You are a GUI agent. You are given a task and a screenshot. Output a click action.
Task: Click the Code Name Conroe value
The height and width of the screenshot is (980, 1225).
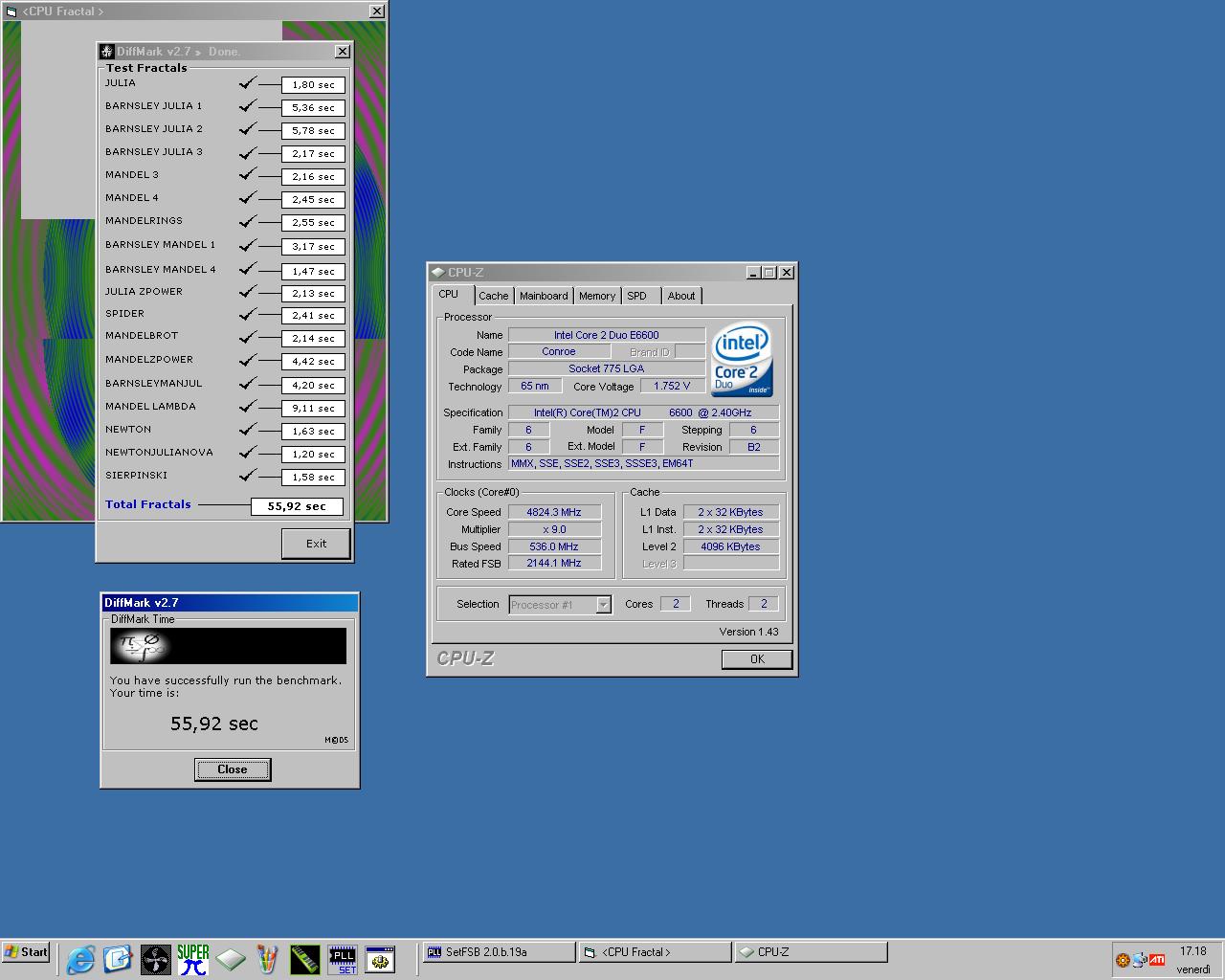558,351
